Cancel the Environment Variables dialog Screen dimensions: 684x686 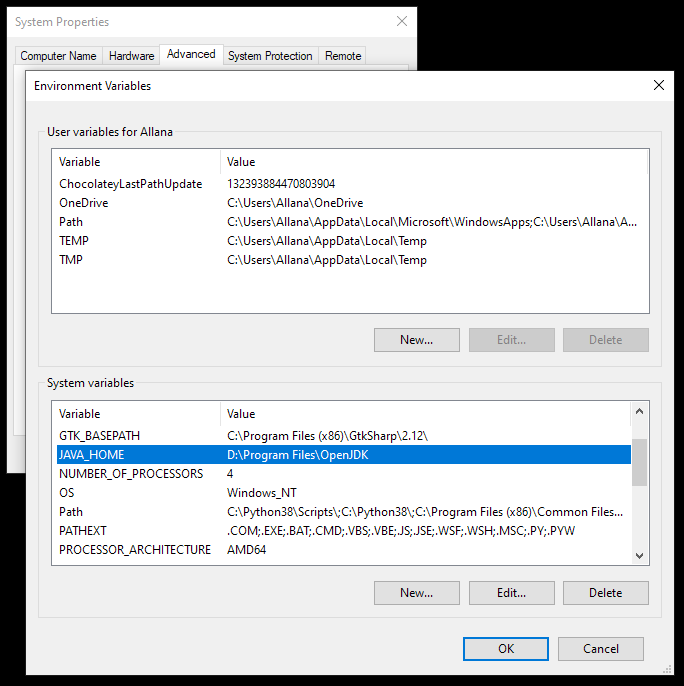[x=600, y=649]
